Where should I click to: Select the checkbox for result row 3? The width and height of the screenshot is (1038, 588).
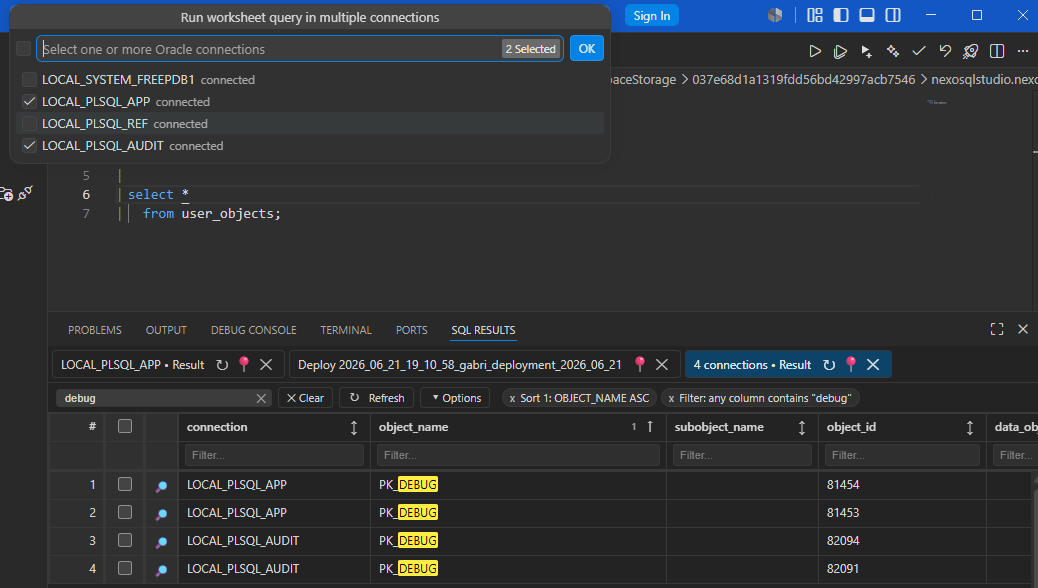(124, 540)
